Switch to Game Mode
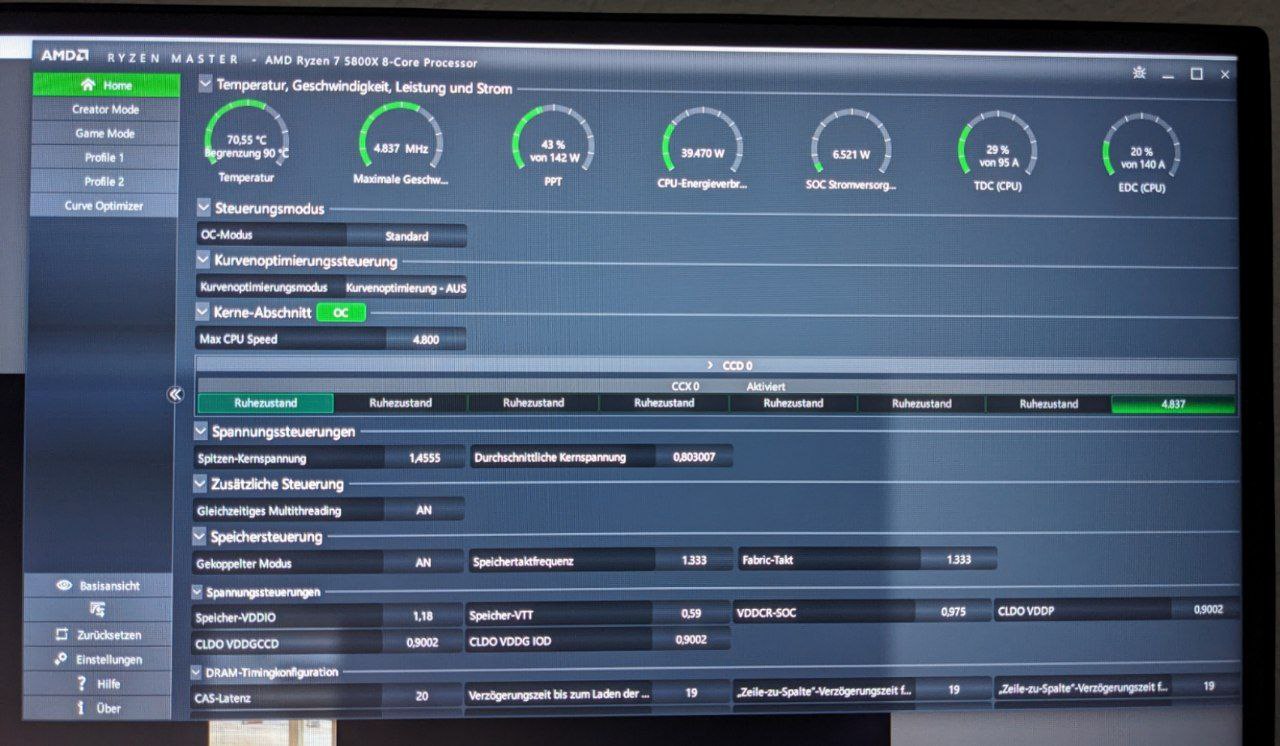The image size is (1280, 746). 105,133
